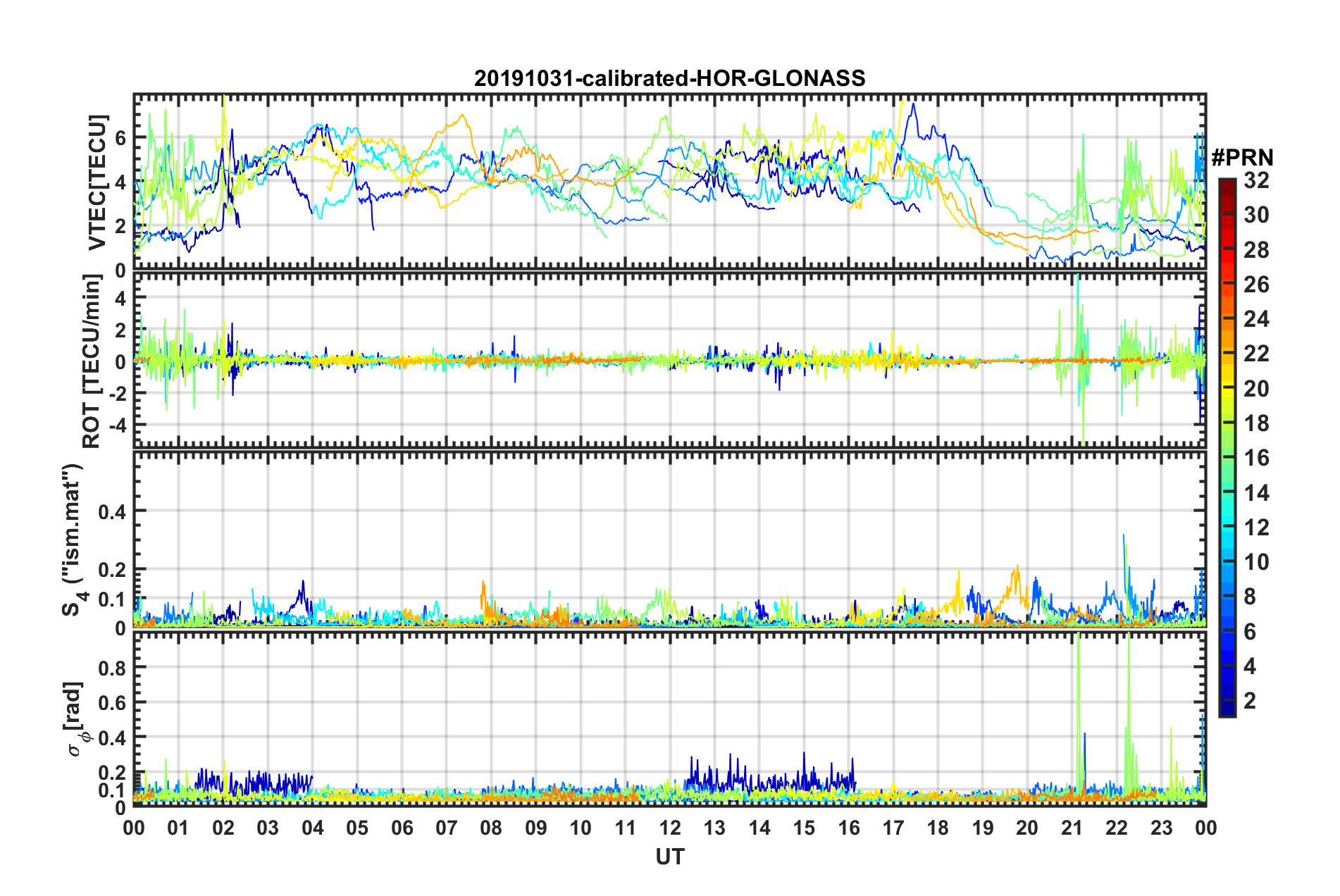Screen dimensions: 1340x896
Task: Click the 0.8 tick on sigma-phi axis
Action: (113, 668)
